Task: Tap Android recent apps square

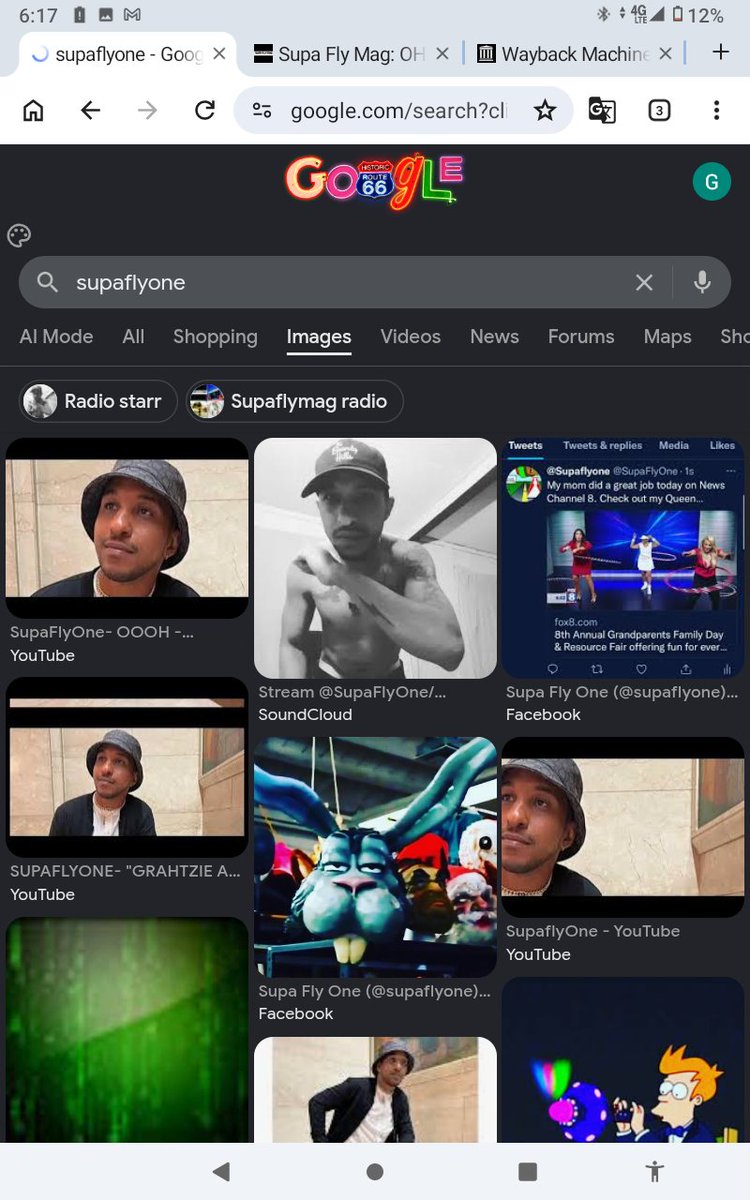Action: (x=528, y=1171)
